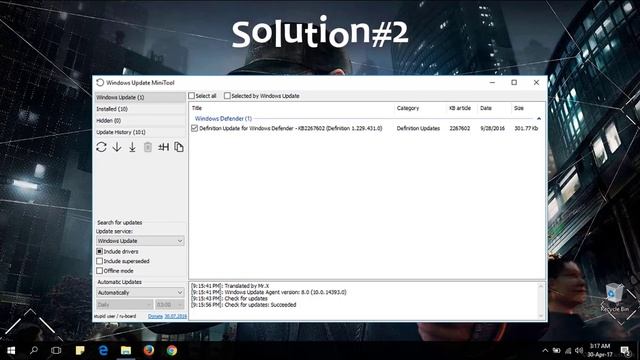640x360 pixels.
Task: Click the Install updates arrow icon with underline
Action: point(132,147)
